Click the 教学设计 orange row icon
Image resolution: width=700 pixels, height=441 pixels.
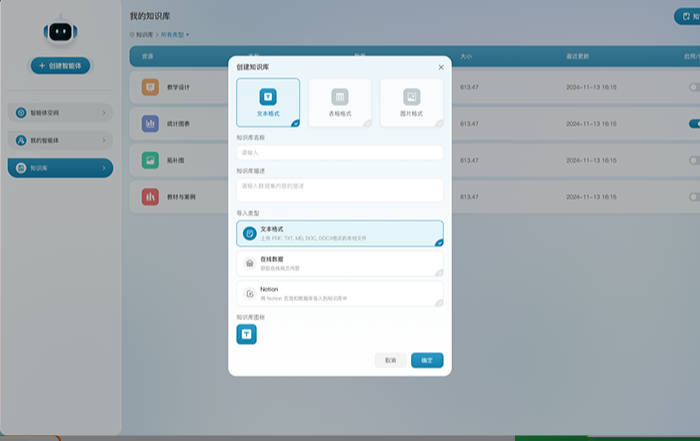pos(150,88)
